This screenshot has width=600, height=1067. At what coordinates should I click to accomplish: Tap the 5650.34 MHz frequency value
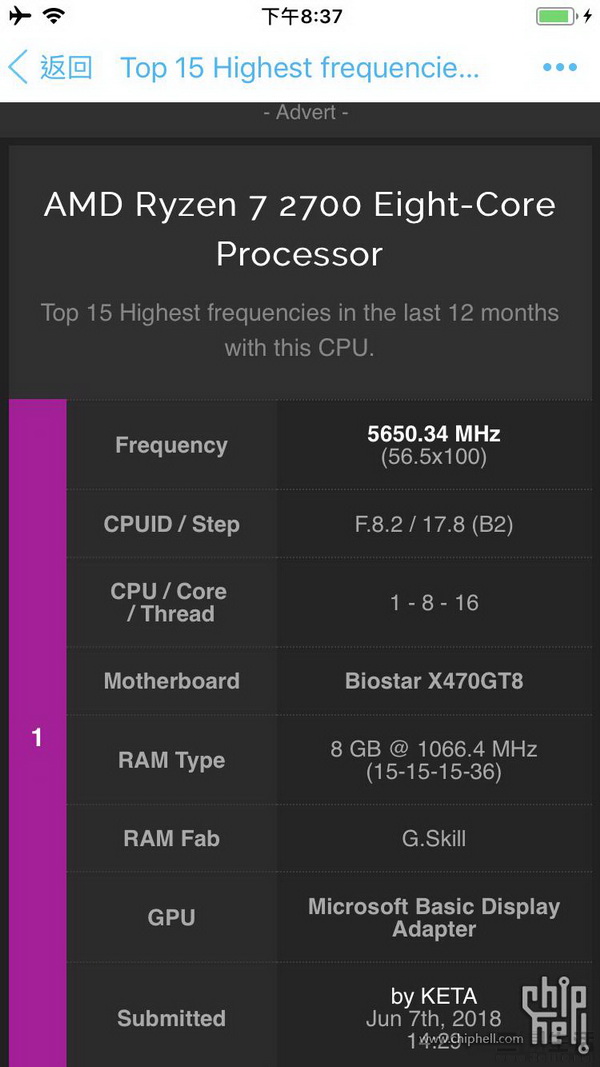pyautogui.click(x=434, y=433)
